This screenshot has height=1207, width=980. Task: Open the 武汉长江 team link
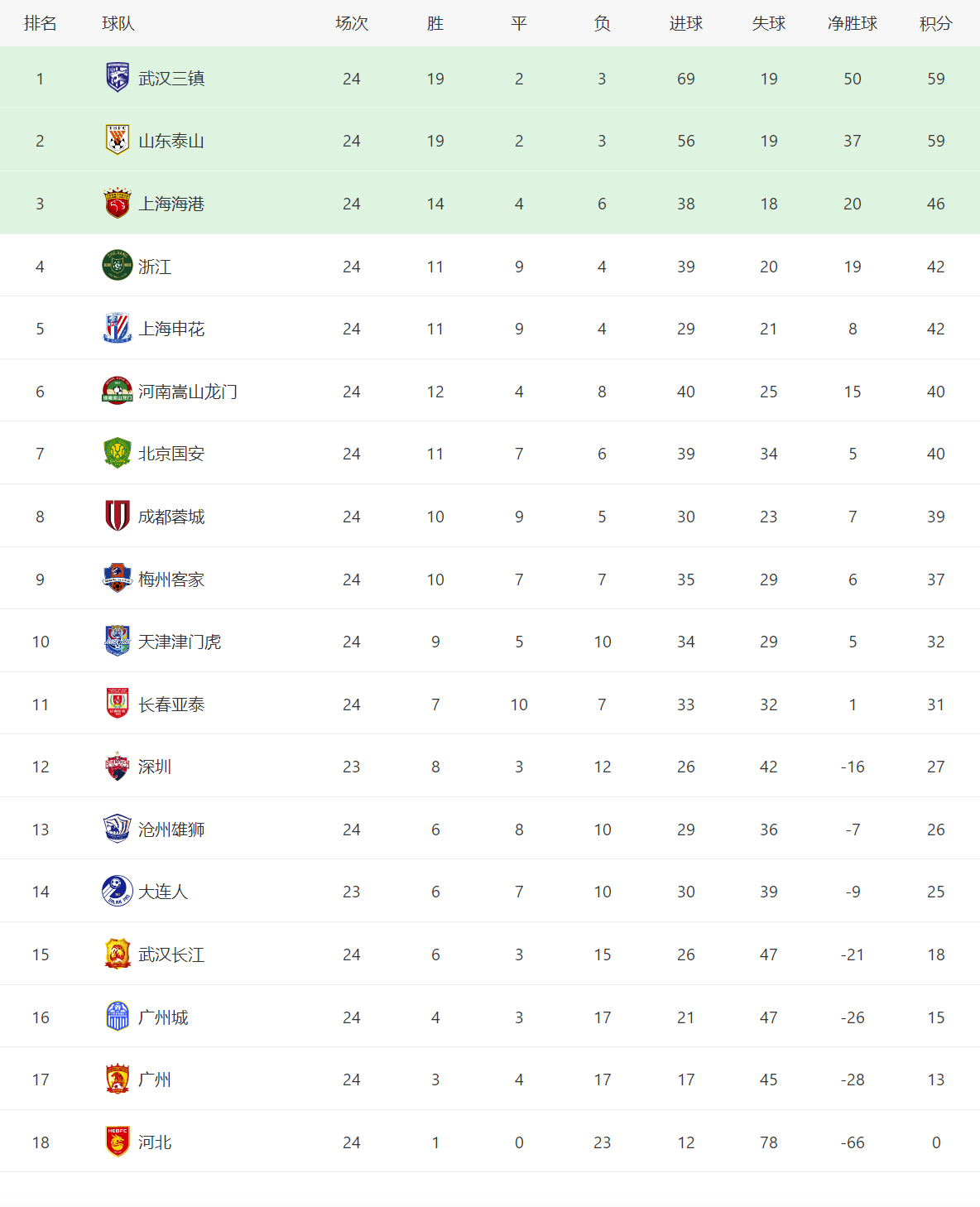click(171, 955)
